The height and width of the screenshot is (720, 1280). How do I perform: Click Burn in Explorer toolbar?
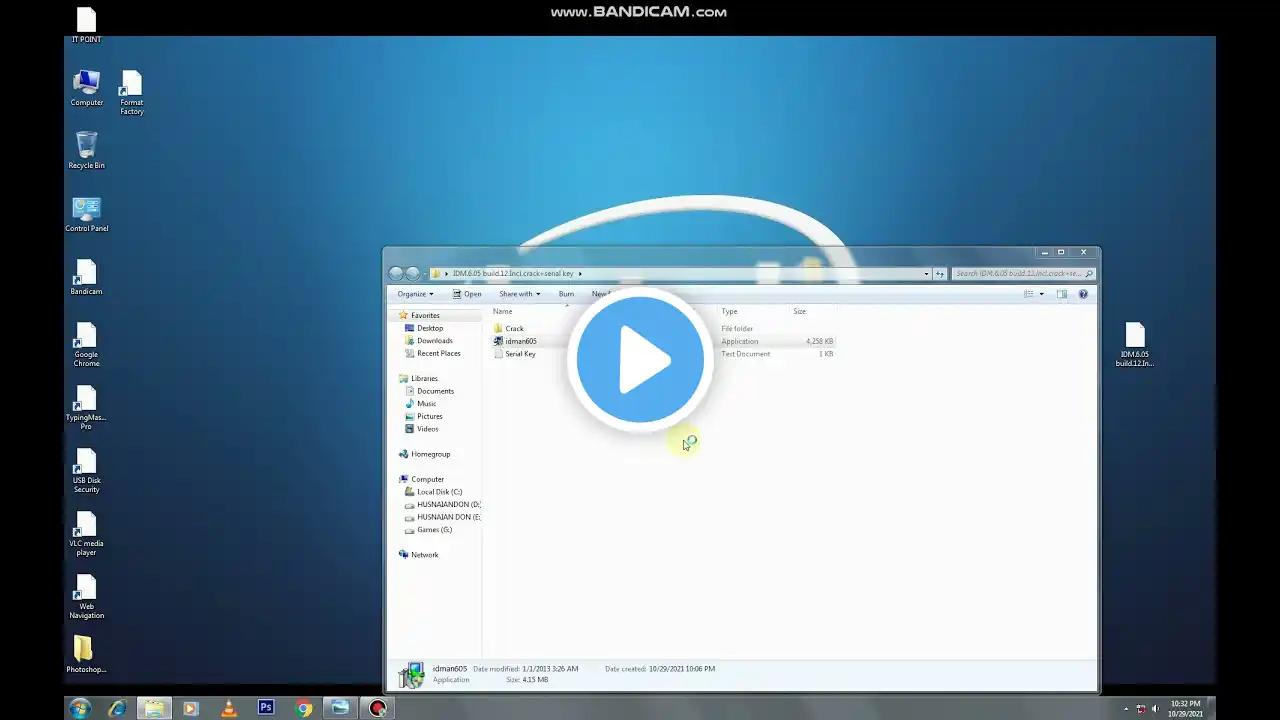pyautogui.click(x=566, y=294)
